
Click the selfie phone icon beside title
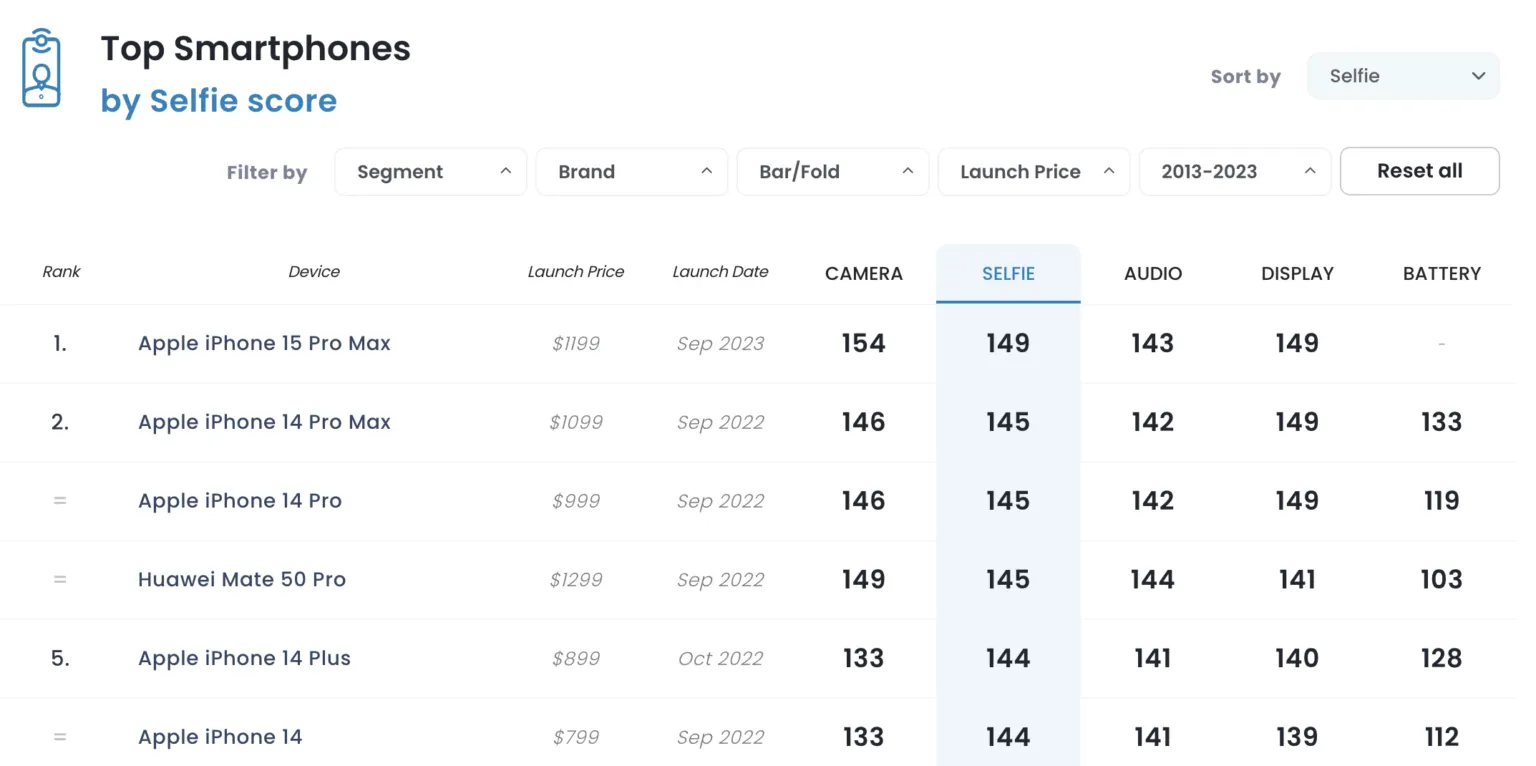(x=41, y=68)
